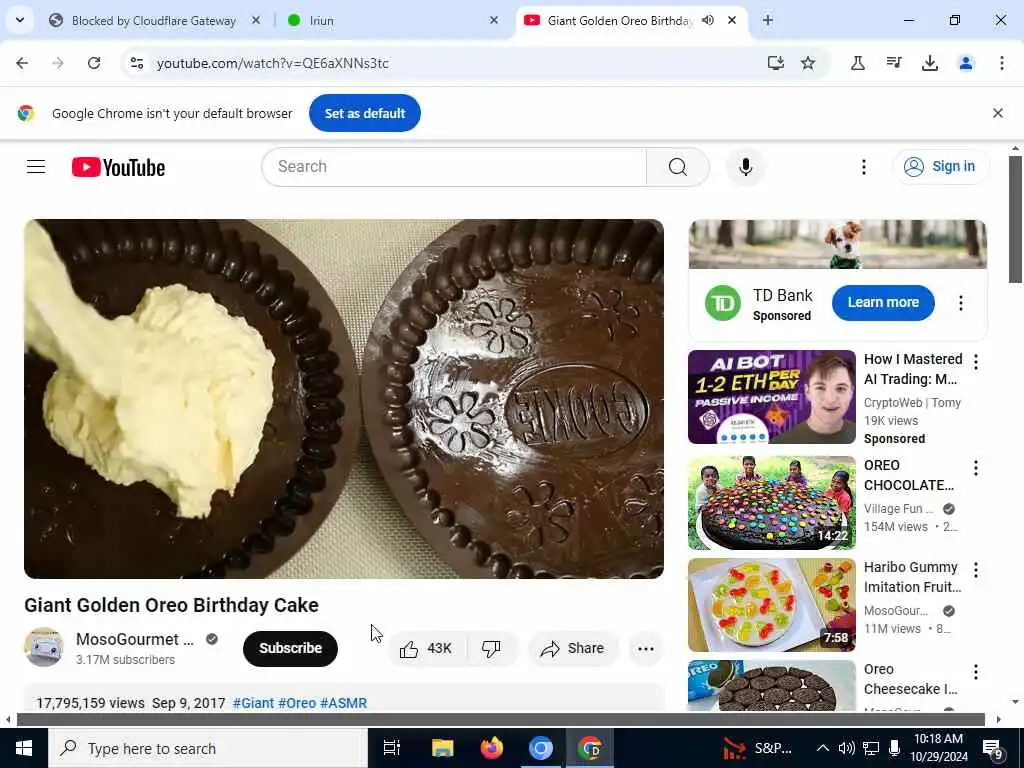The width and height of the screenshot is (1024, 768).
Task: Open the Windows Start menu
Action: pyautogui.click(x=24, y=748)
